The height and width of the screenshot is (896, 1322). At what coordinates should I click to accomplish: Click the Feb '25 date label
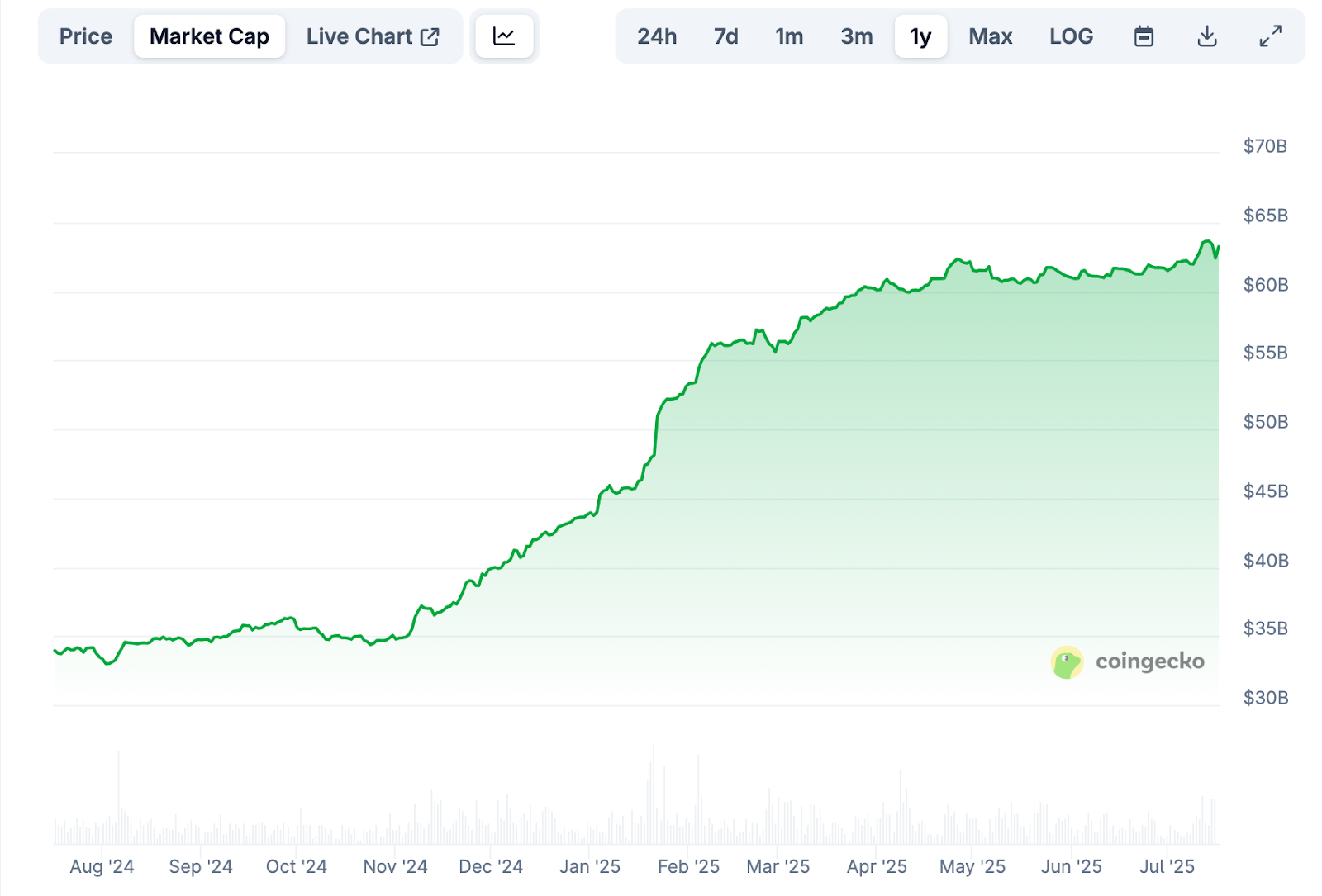click(x=688, y=866)
